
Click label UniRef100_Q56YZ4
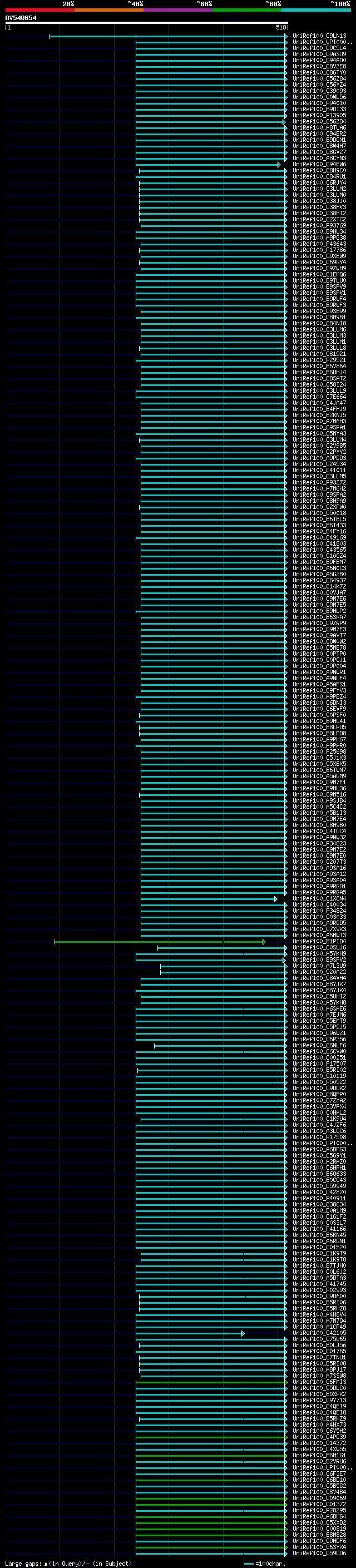pyautogui.click(x=319, y=85)
